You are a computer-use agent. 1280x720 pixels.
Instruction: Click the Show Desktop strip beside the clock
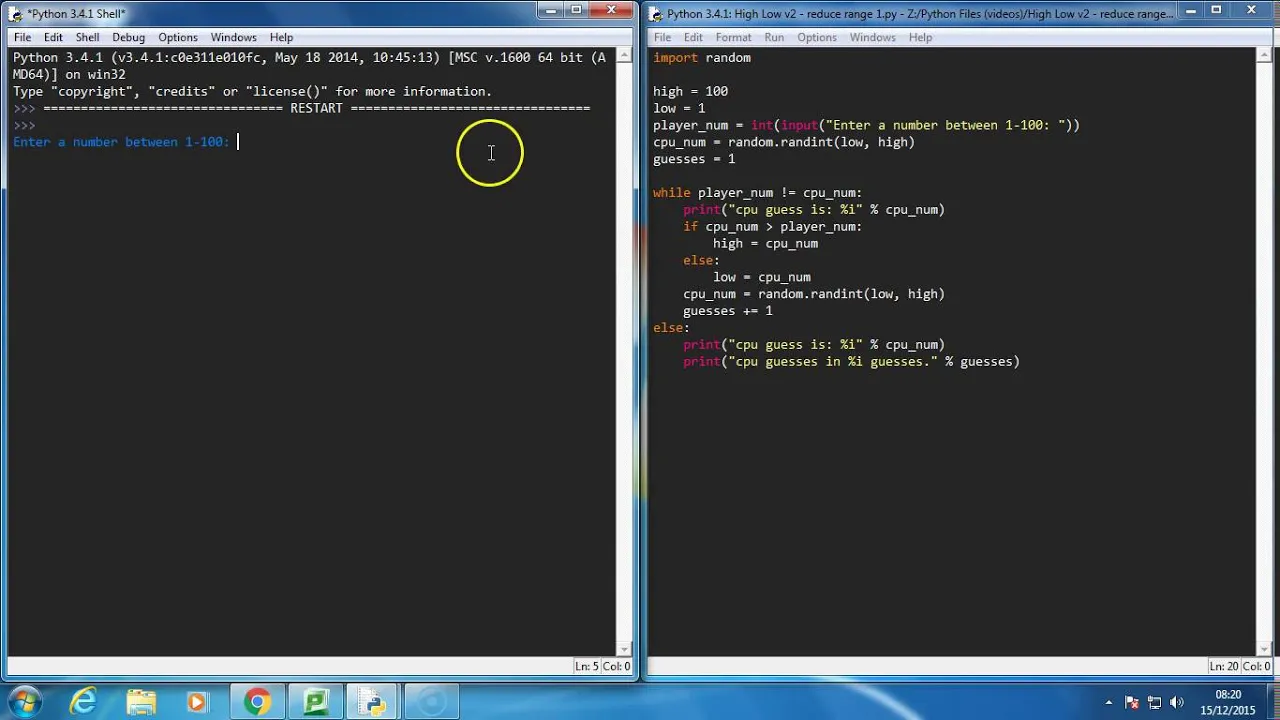coord(1273,702)
